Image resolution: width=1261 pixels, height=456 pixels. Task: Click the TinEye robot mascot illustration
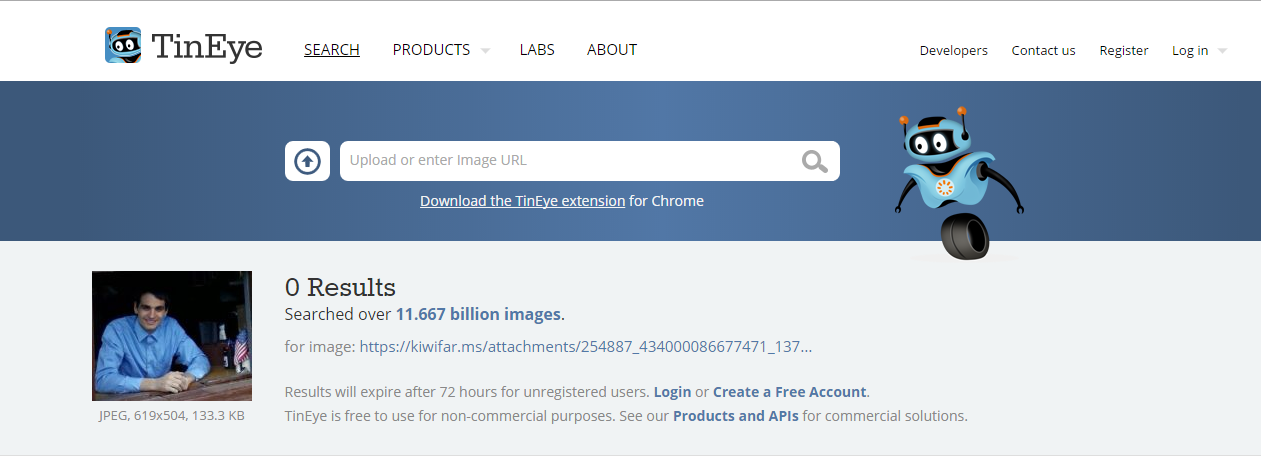tap(958, 182)
